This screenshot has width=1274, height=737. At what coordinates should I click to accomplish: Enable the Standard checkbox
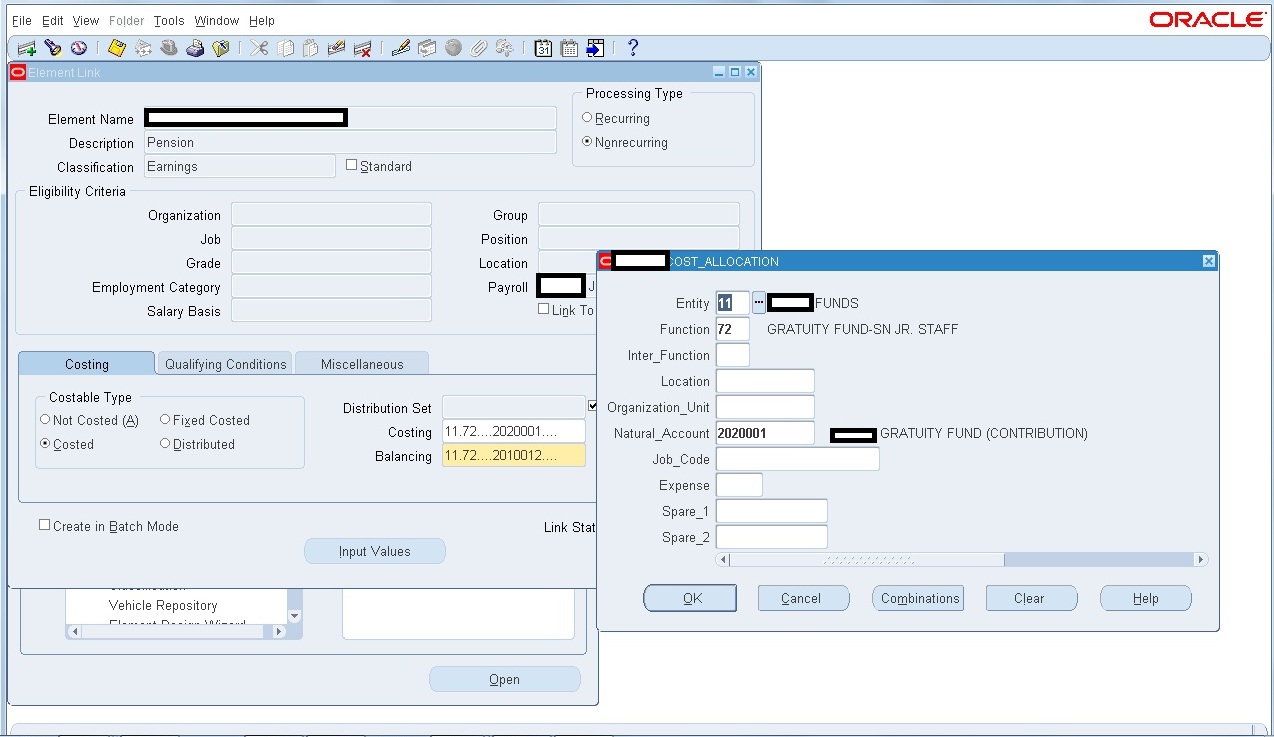pos(352,165)
